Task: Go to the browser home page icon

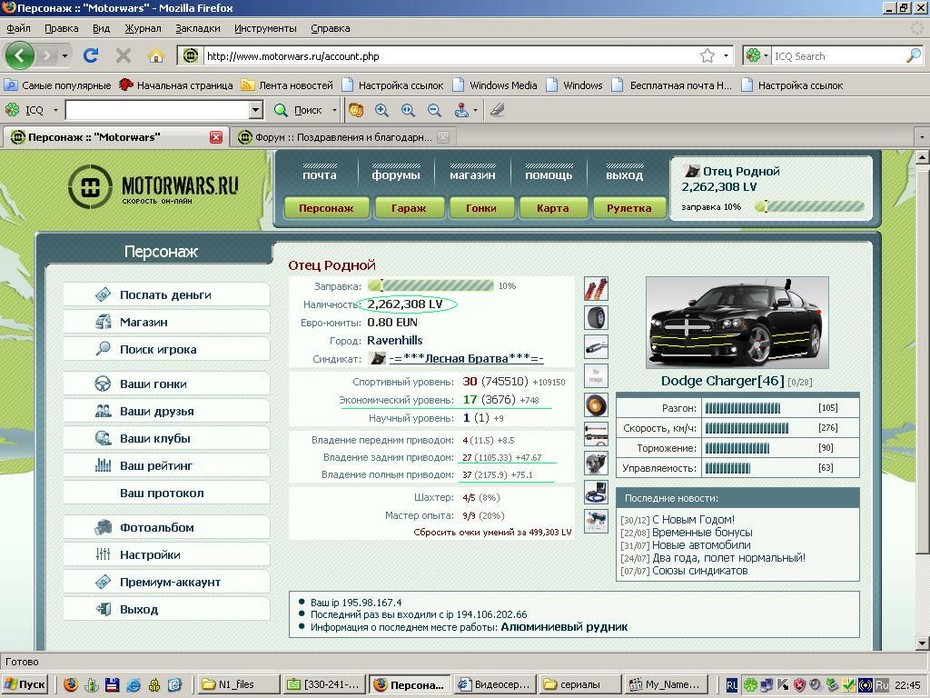Action: pos(156,56)
